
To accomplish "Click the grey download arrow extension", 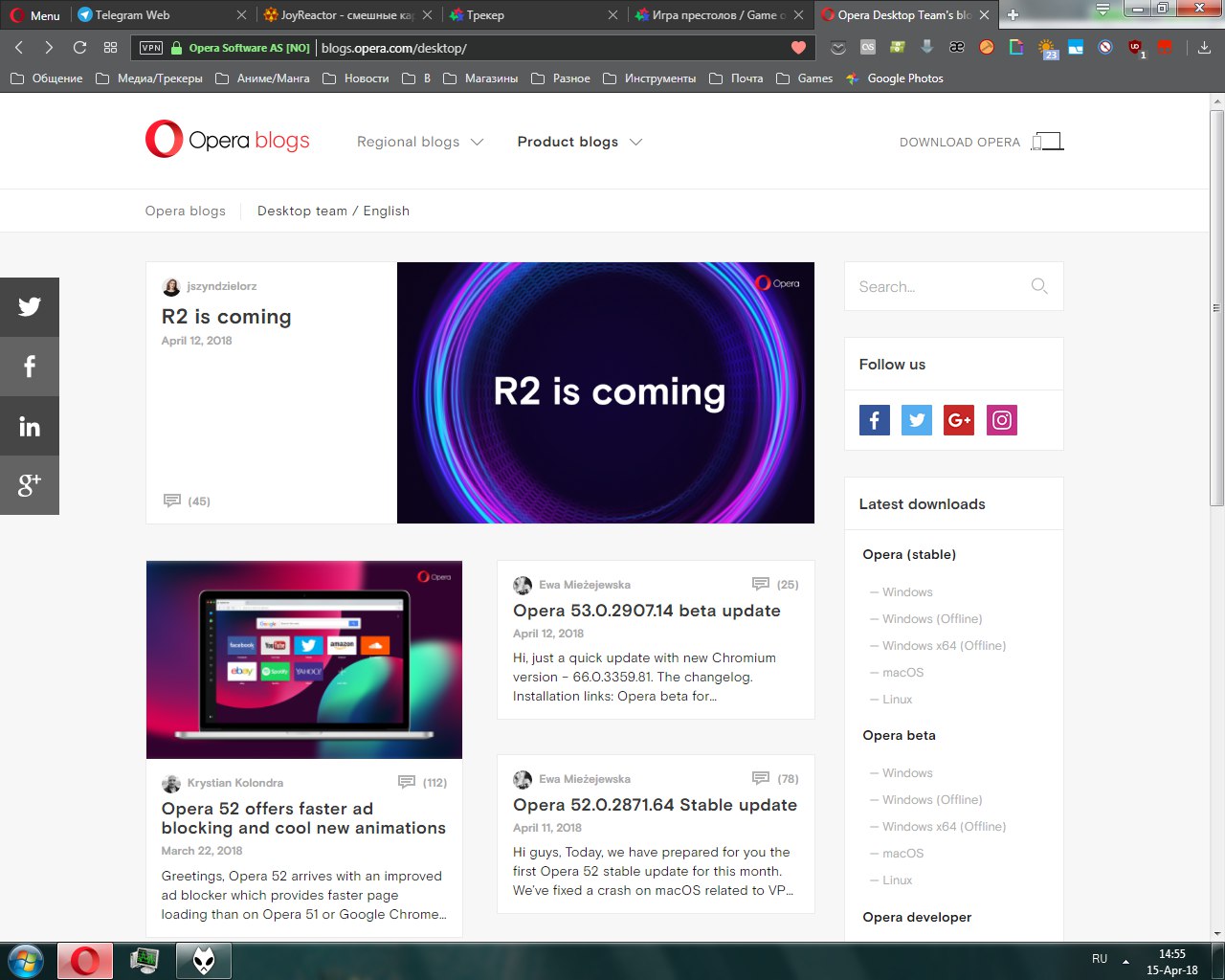I will (926, 47).
